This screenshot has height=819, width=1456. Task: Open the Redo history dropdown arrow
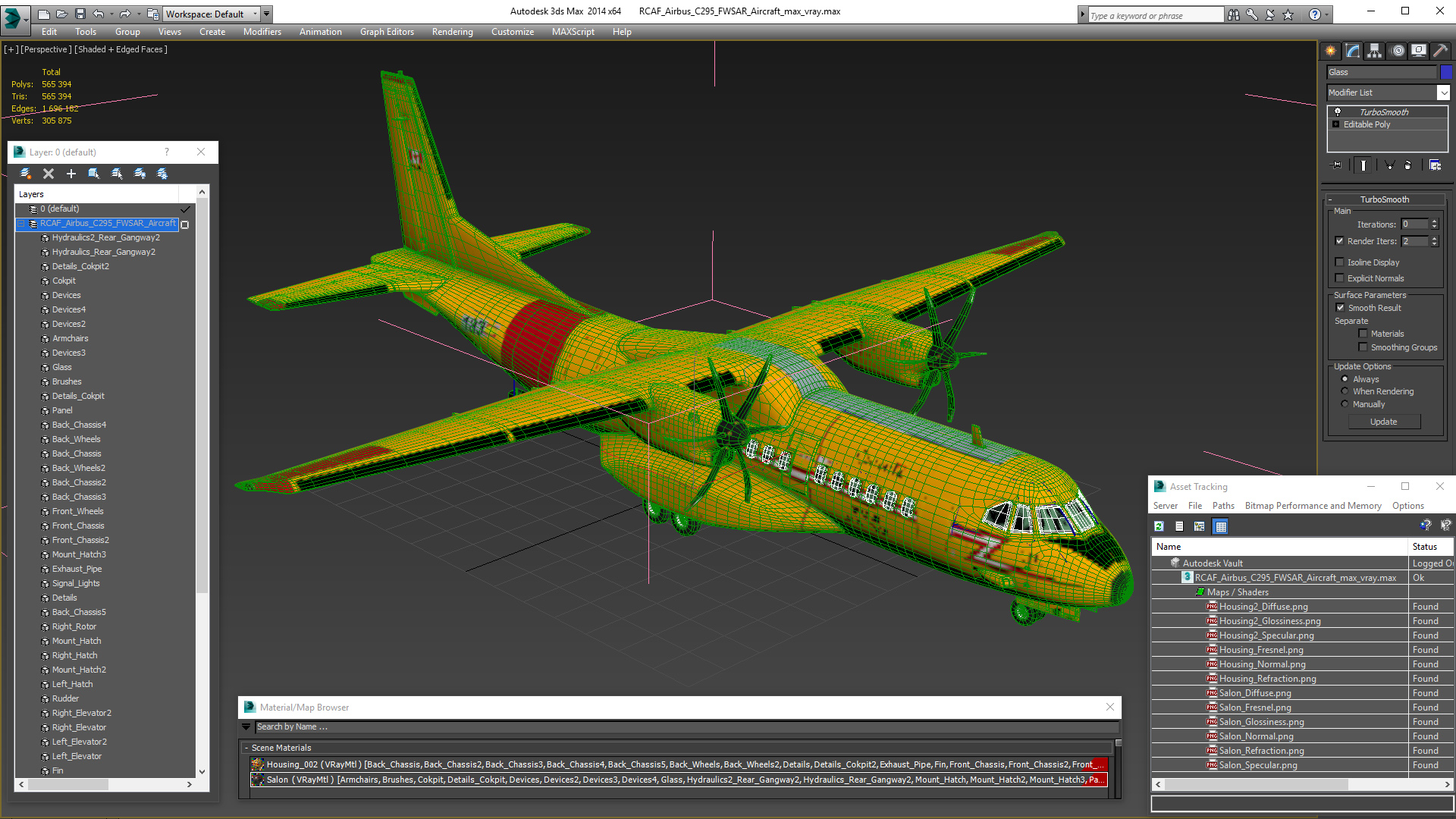(138, 14)
